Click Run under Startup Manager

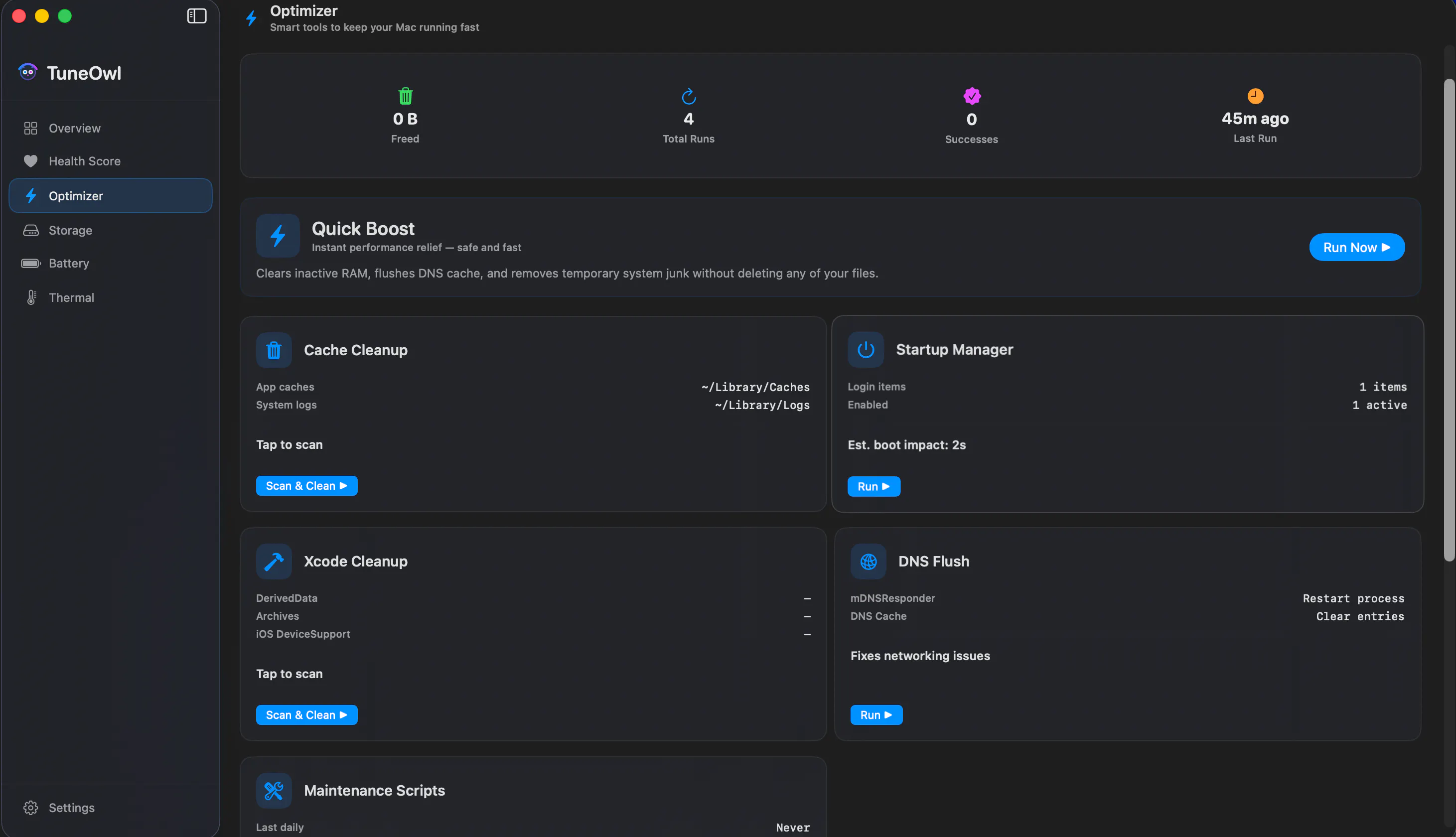pyautogui.click(x=874, y=486)
